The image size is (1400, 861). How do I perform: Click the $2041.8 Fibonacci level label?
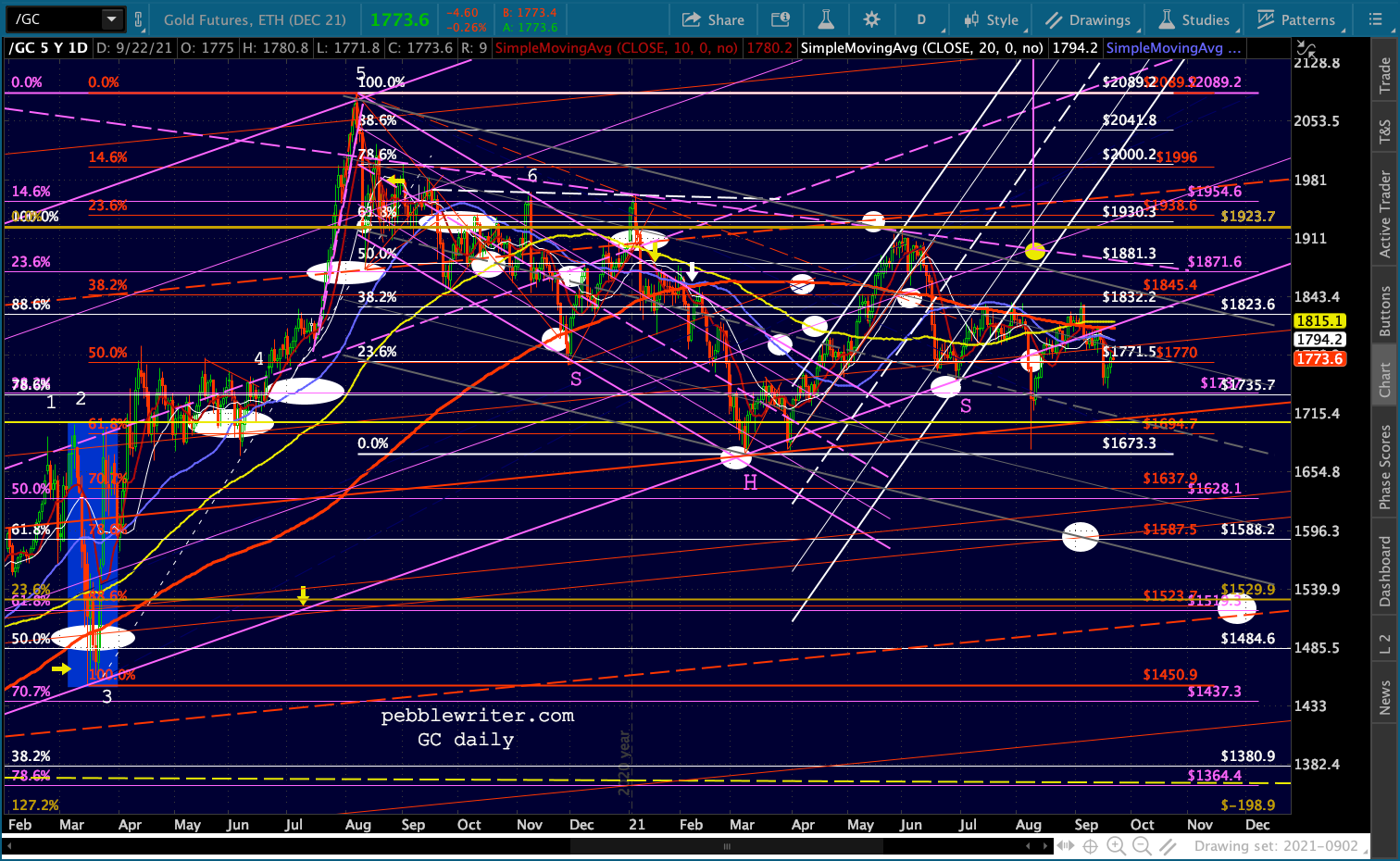tap(1130, 120)
